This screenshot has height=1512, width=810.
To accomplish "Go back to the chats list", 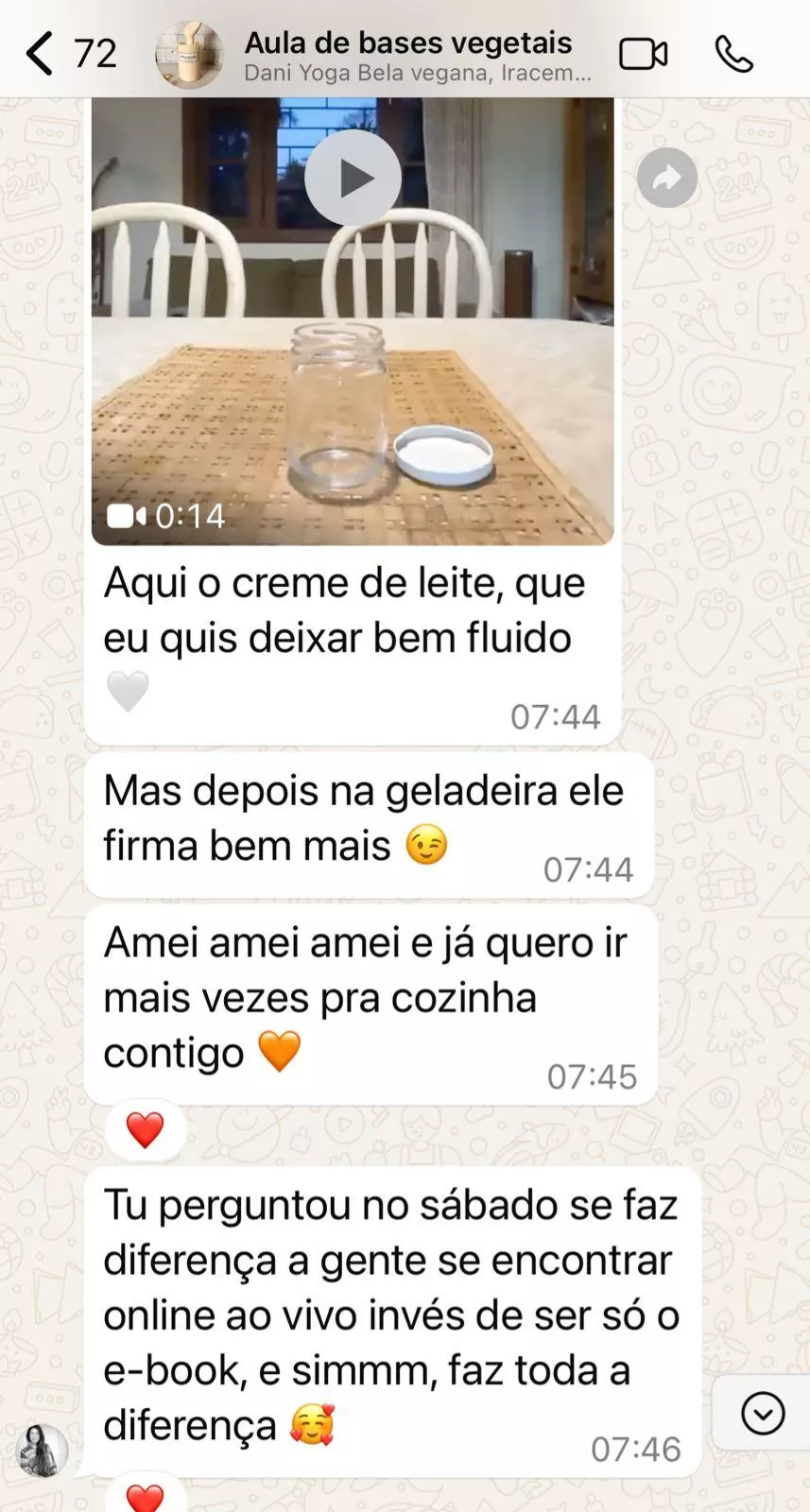I will point(40,53).
